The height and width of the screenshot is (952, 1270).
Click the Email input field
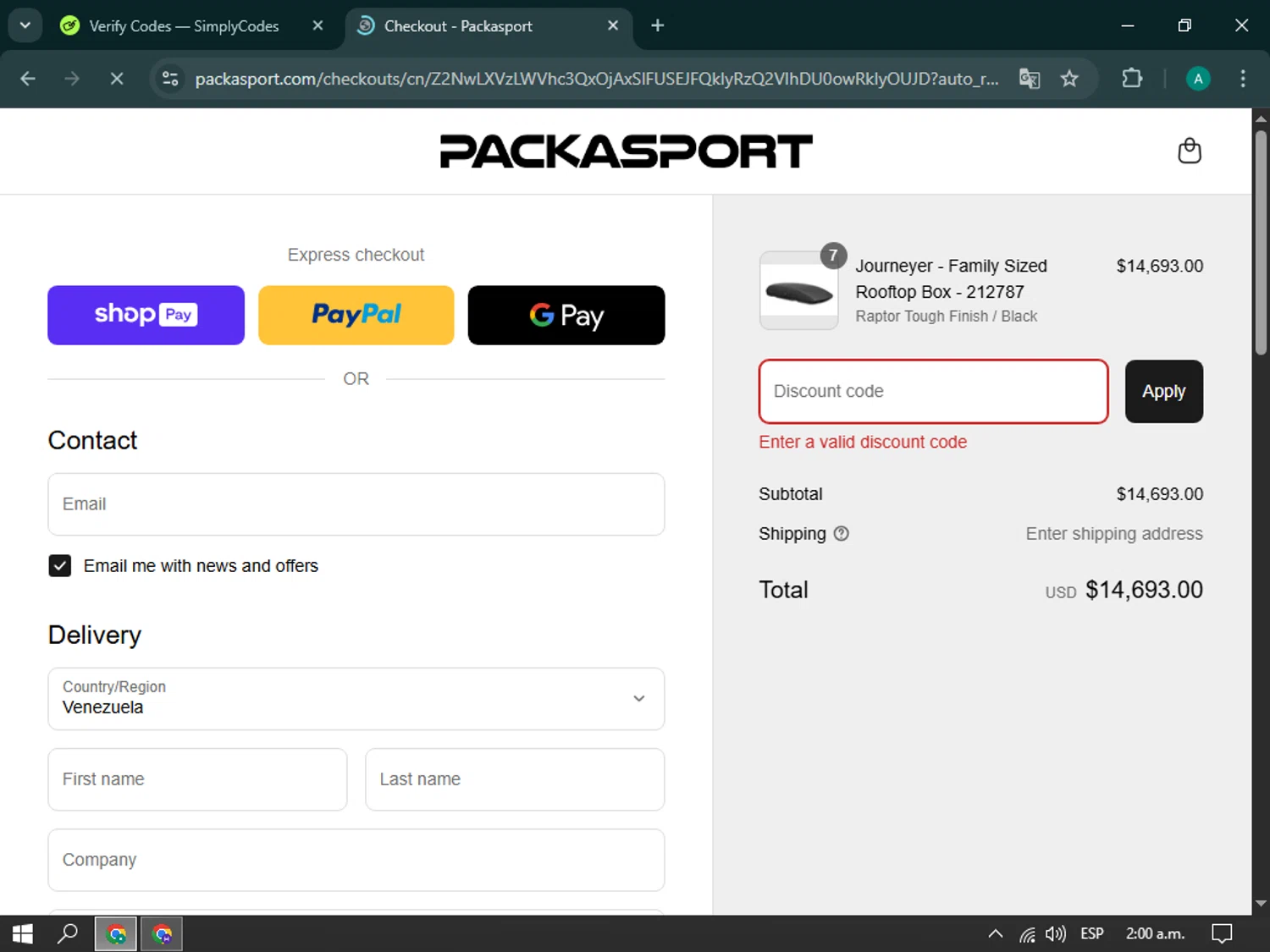pyautogui.click(x=356, y=504)
